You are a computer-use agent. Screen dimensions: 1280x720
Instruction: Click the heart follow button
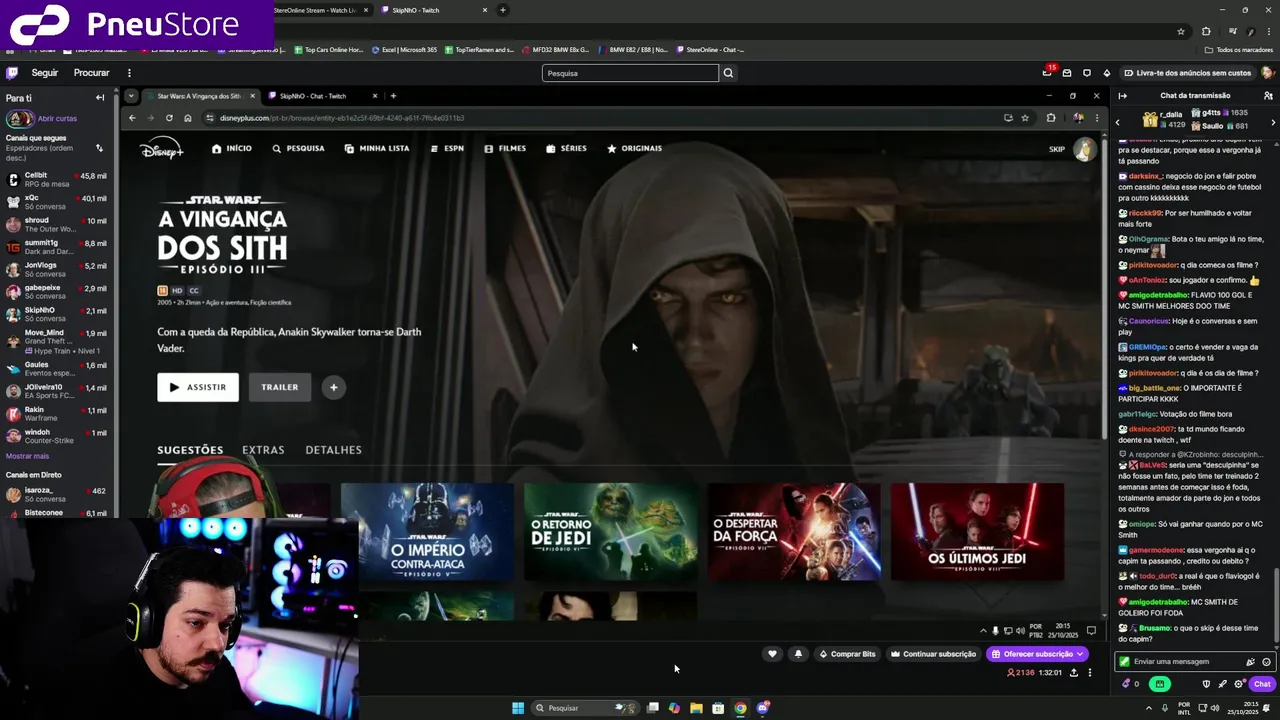click(x=772, y=654)
